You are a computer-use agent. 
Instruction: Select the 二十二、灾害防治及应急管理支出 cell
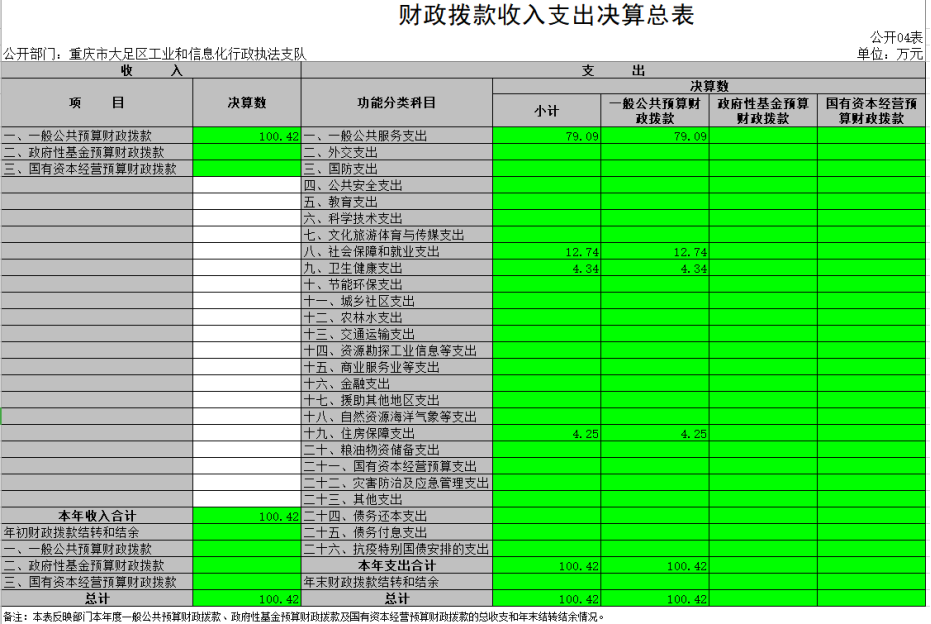coord(397,483)
